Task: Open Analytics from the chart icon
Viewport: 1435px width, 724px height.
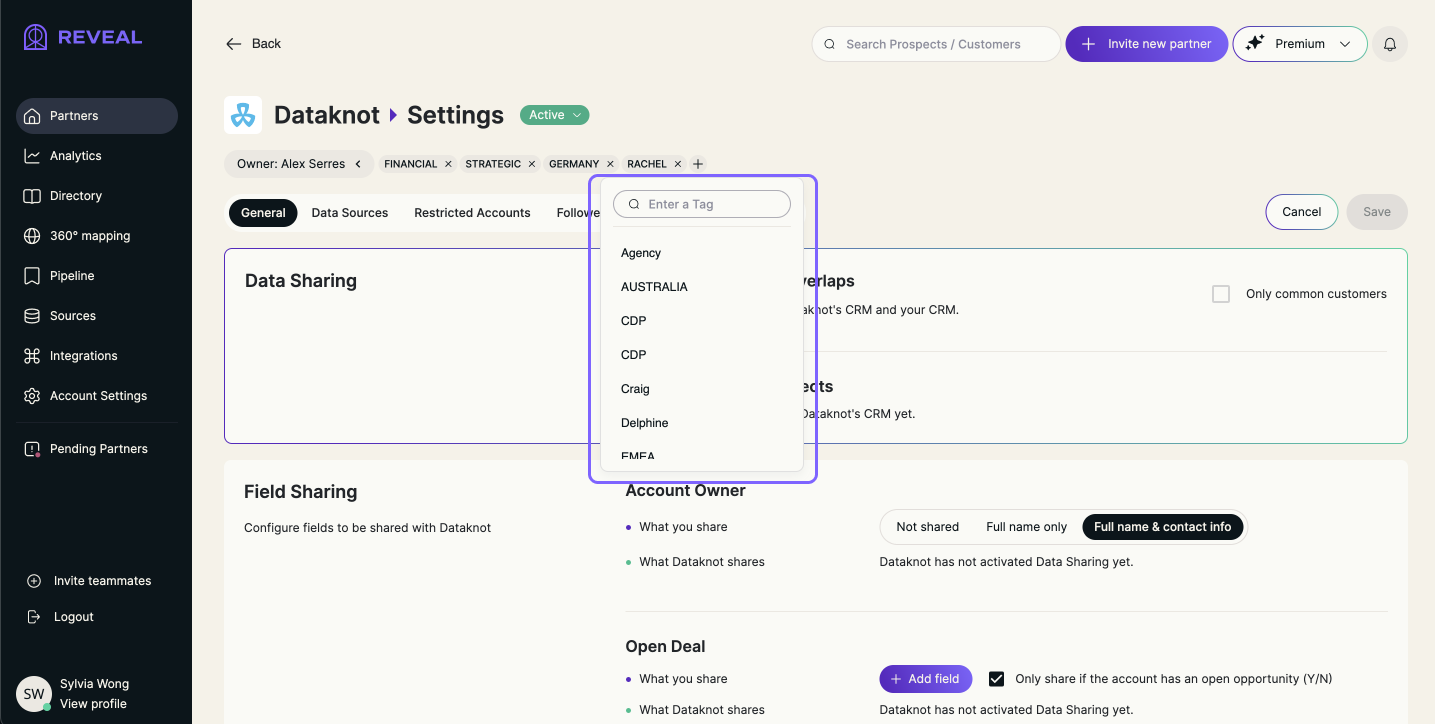Action: click(33, 156)
